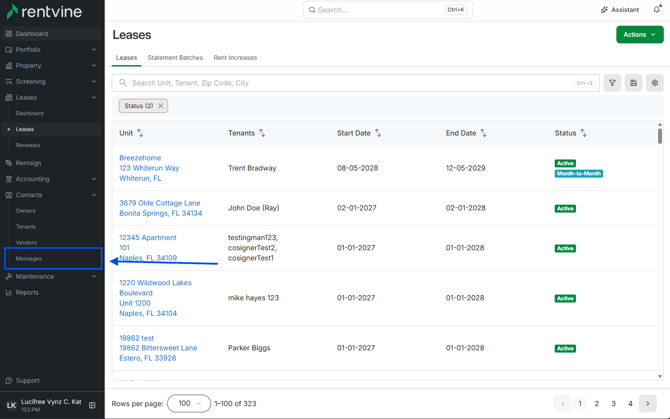Open the LK user avatar
The height and width of the screenshot is (419, 670).
[x=12, y=405]
